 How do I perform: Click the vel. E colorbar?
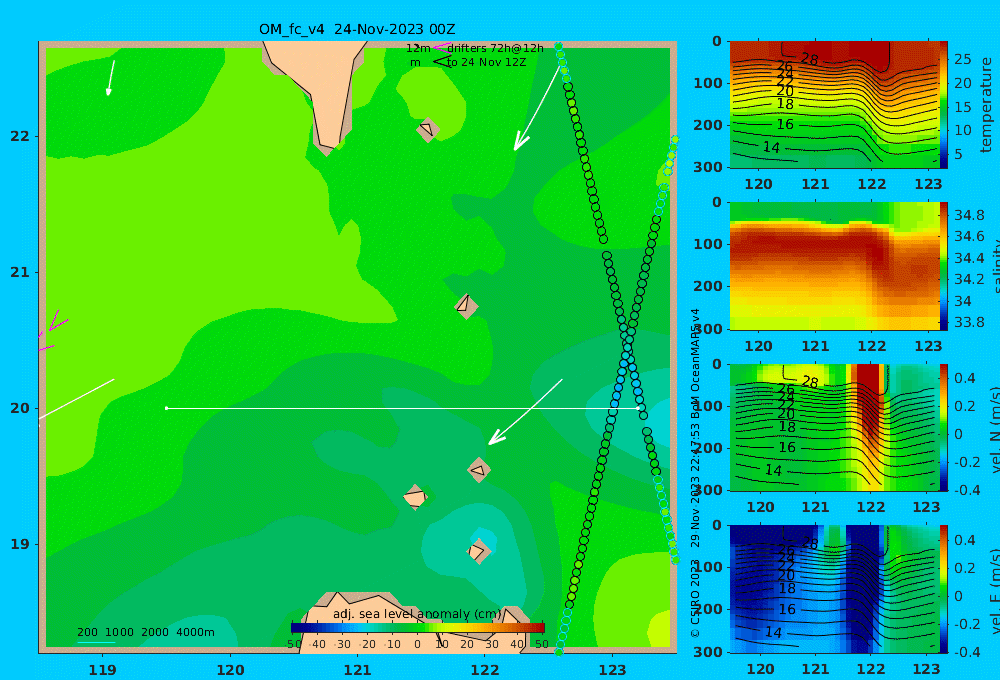point(944,589)
